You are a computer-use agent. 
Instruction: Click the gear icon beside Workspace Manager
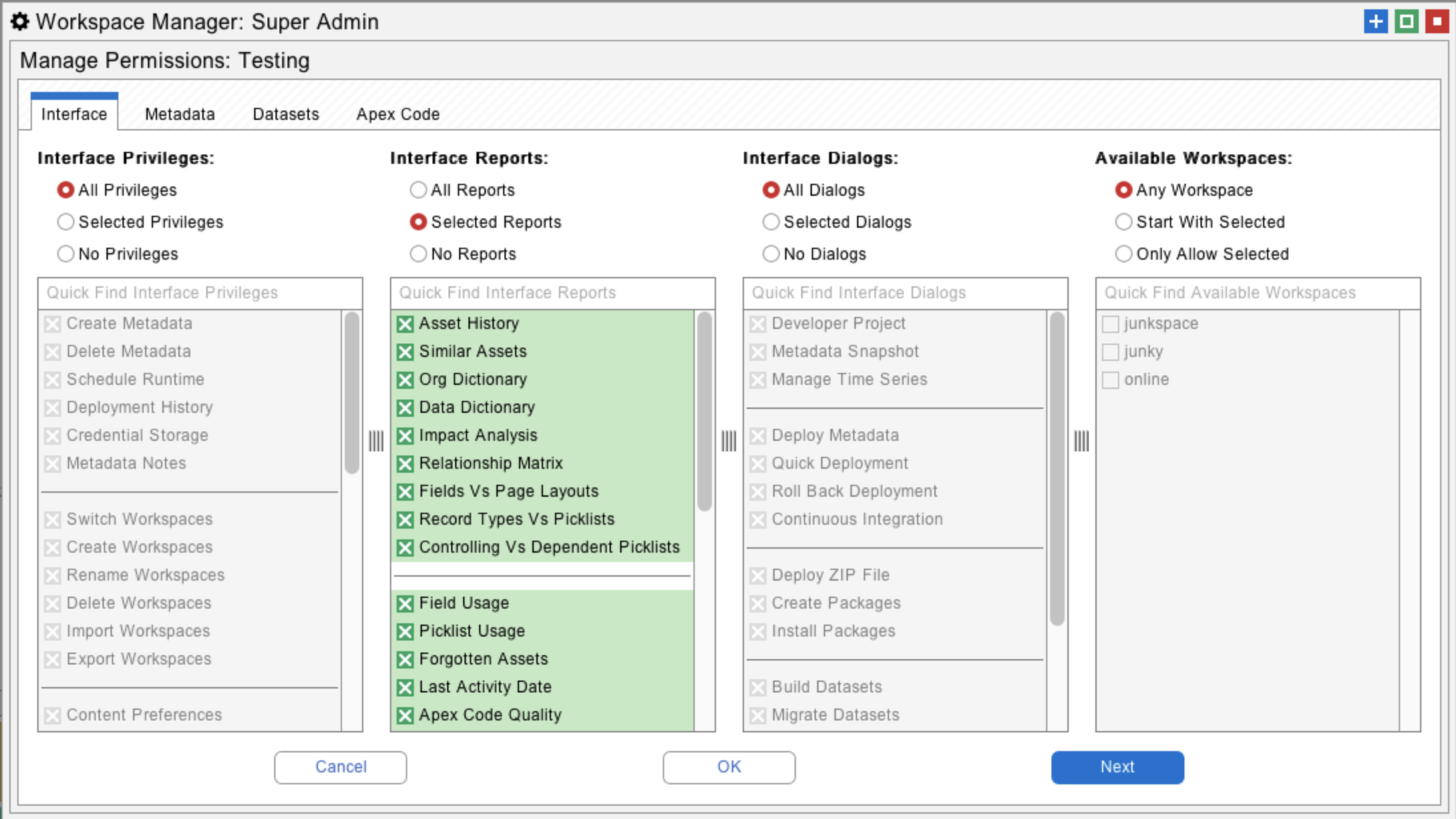(x=20, y=22)
